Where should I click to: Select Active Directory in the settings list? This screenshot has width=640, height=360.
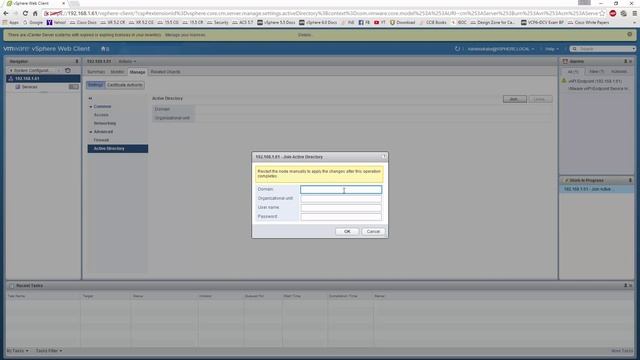tap(118, 149)
